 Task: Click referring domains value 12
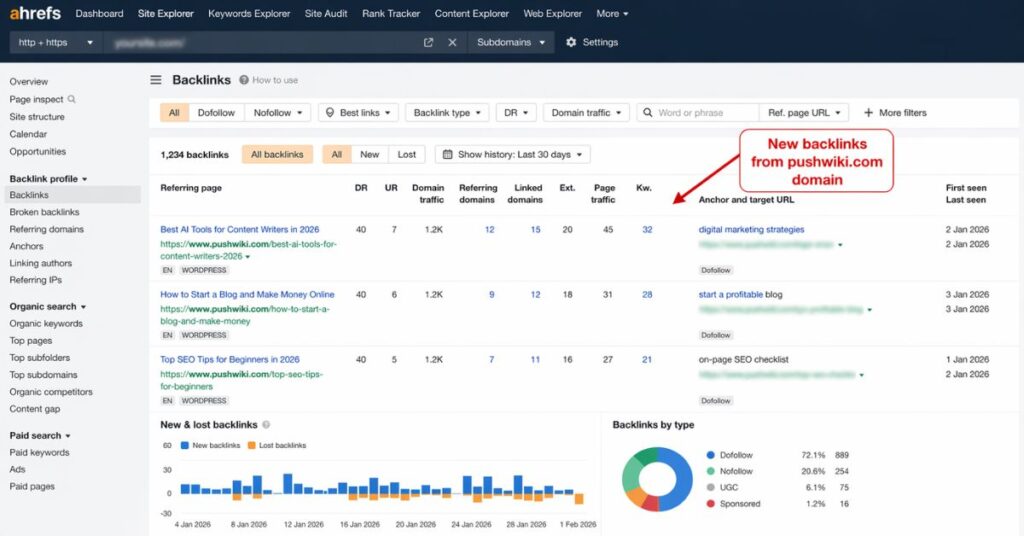click(x=490, y=229)
